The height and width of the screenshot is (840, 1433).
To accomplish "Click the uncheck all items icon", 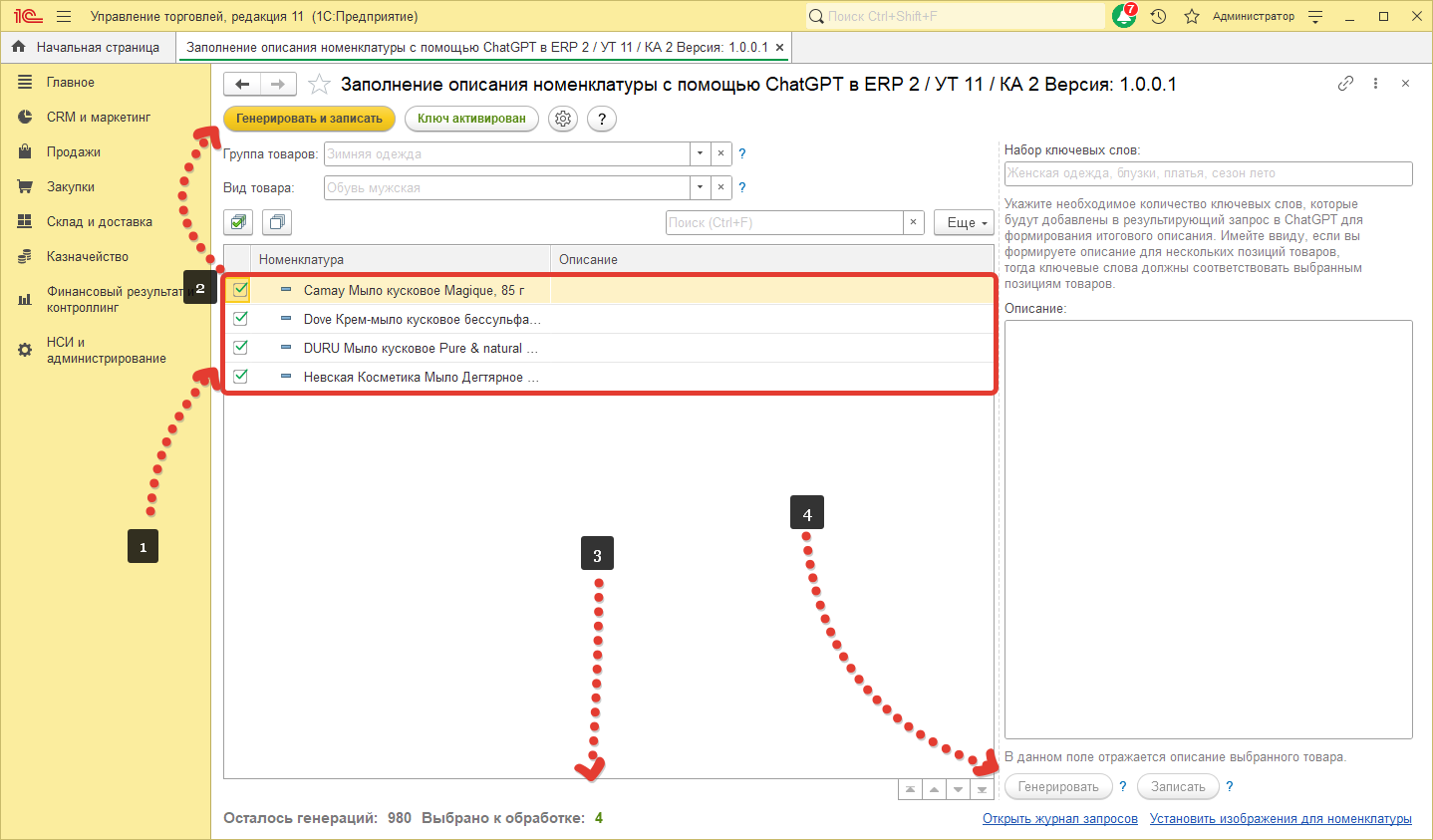I will (x=277, y=222).
